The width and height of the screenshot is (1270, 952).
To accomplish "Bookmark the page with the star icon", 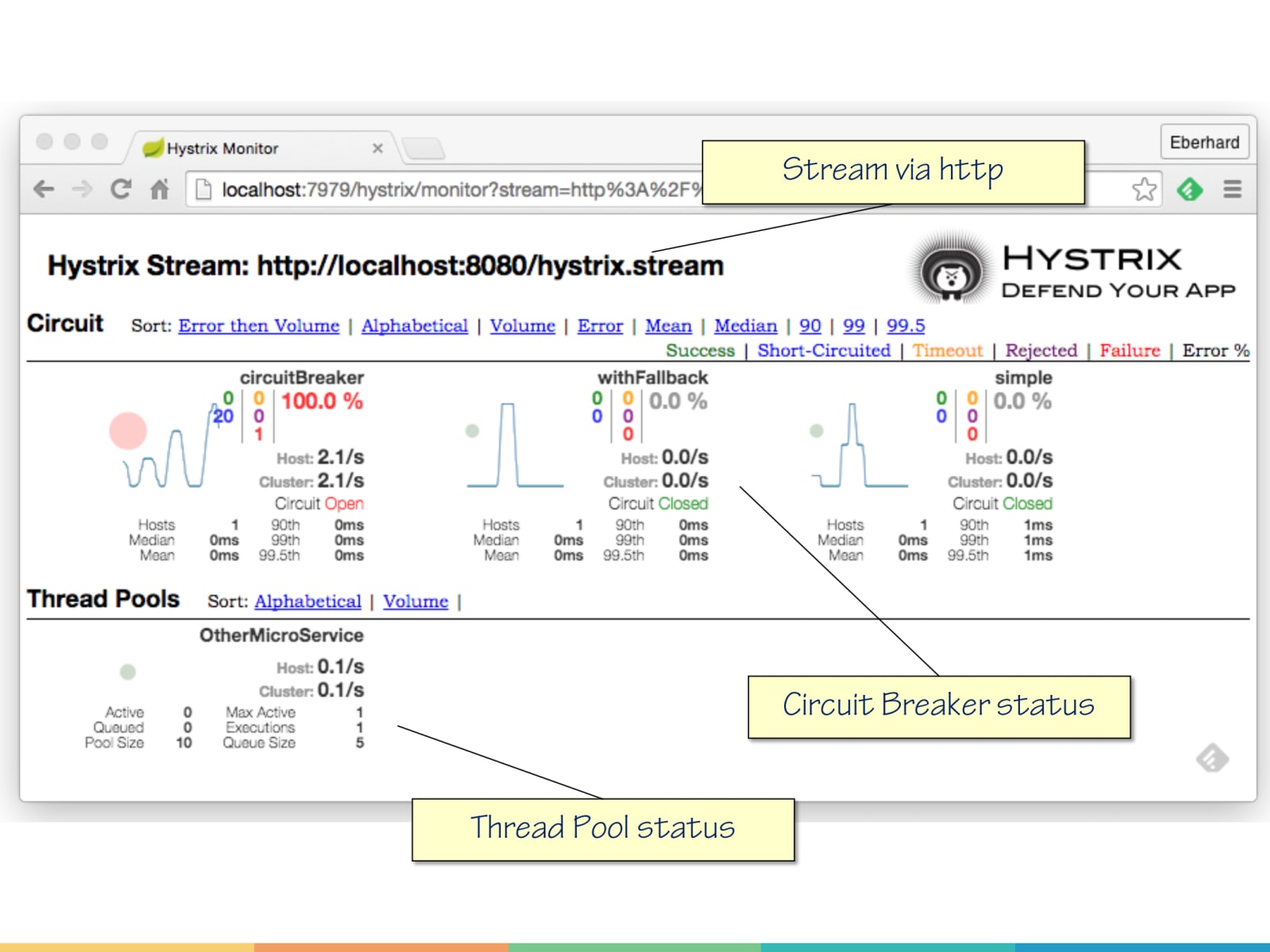I will [1144, 189].
